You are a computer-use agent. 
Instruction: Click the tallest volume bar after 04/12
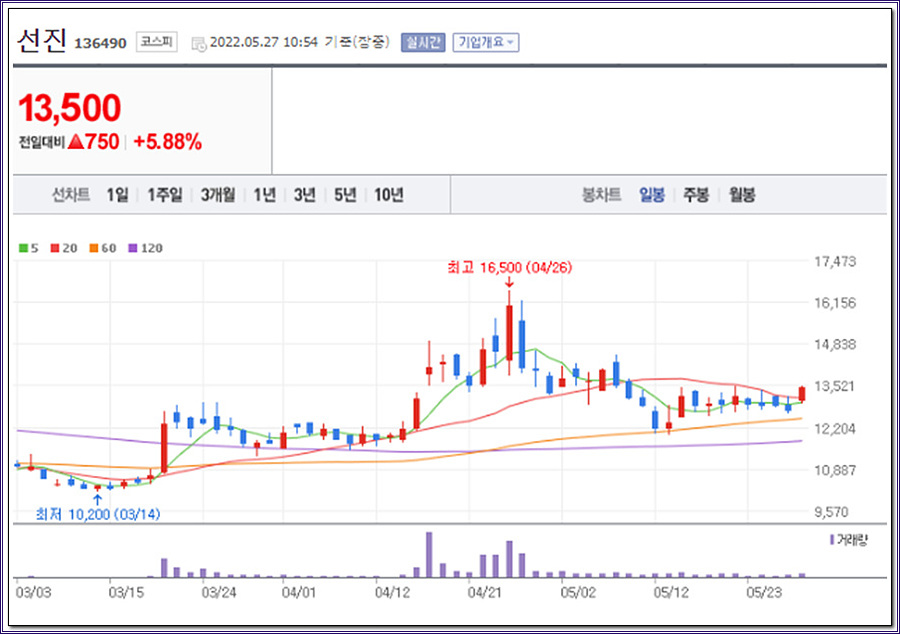(x=429, y=555)
